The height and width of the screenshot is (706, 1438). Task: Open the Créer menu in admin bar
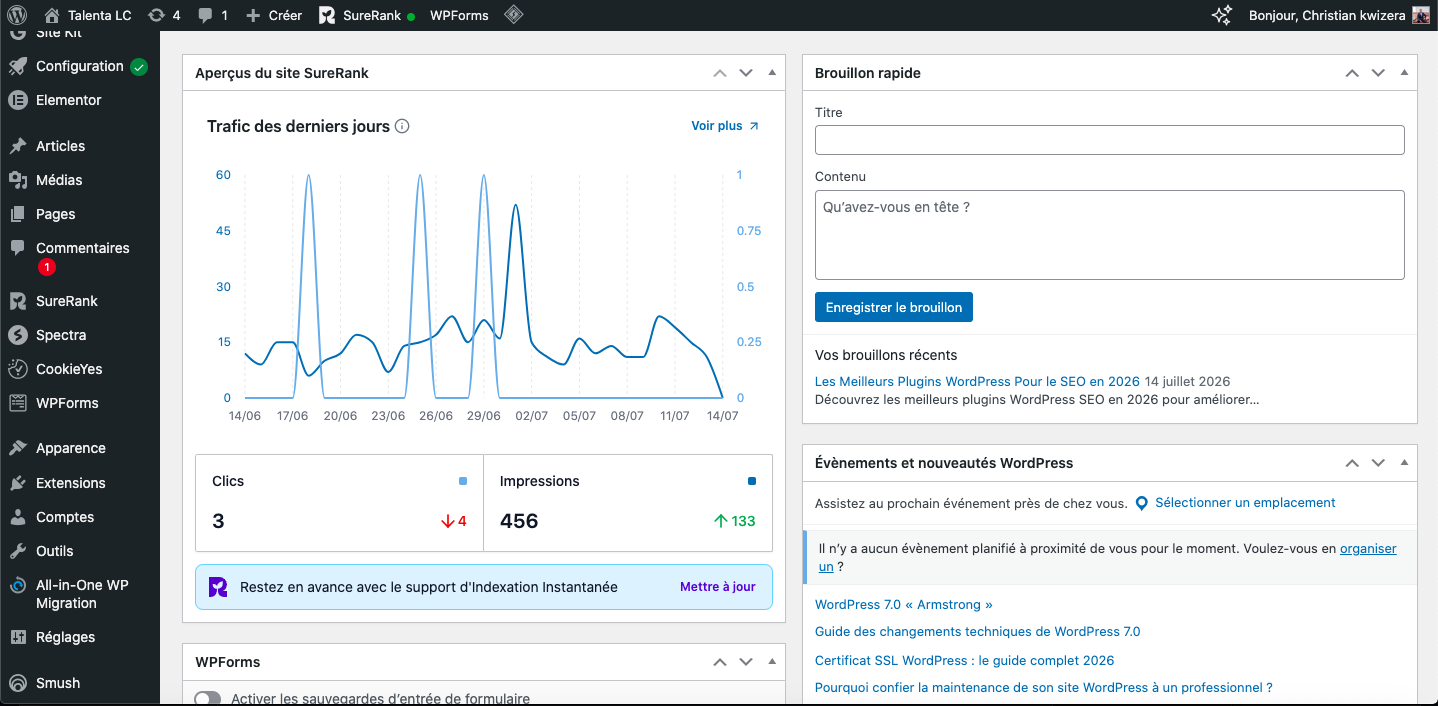(274, 15)
